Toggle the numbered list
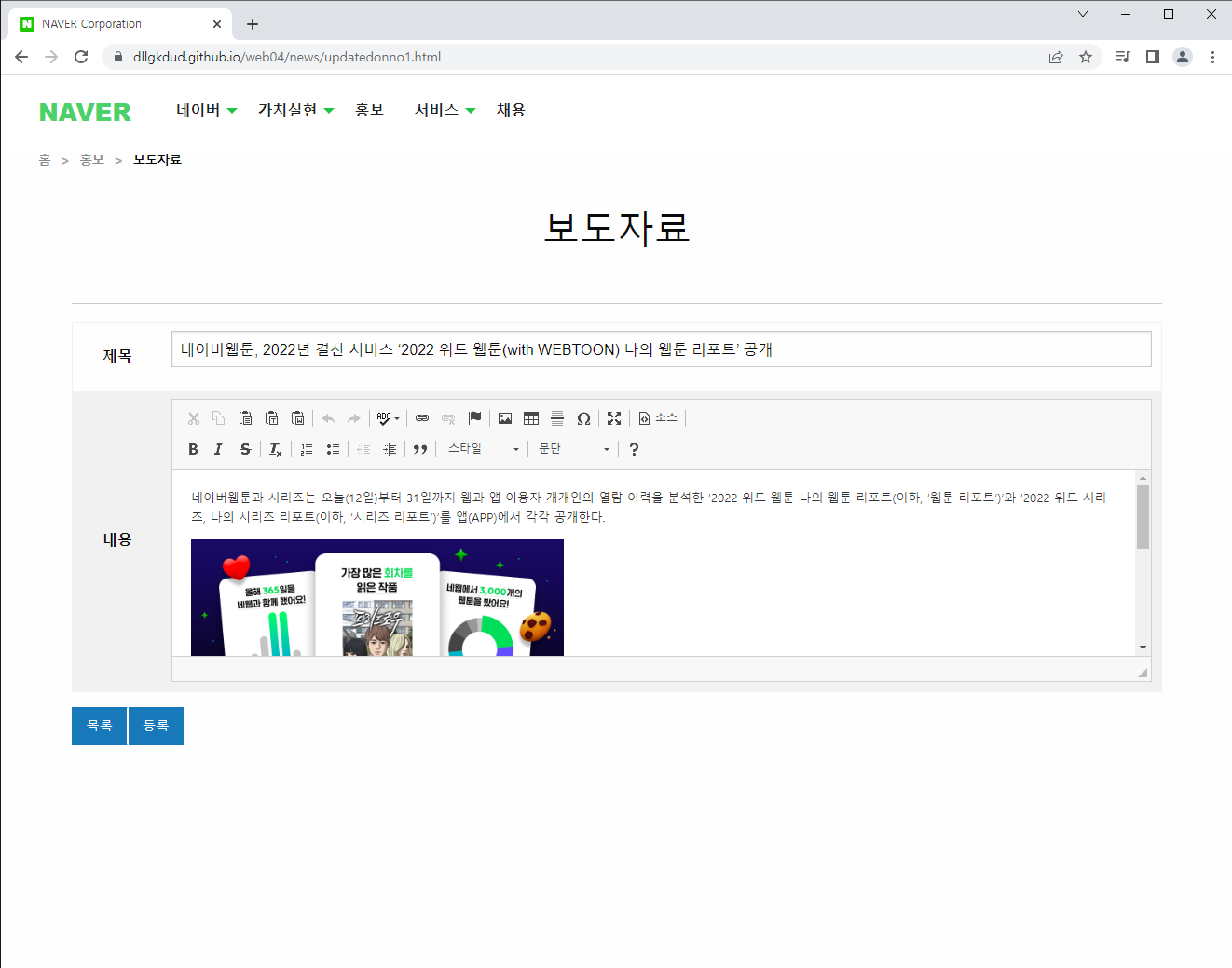Image resolution: width=1232 pixels, height=968 pixels. [x=306, y=448]
